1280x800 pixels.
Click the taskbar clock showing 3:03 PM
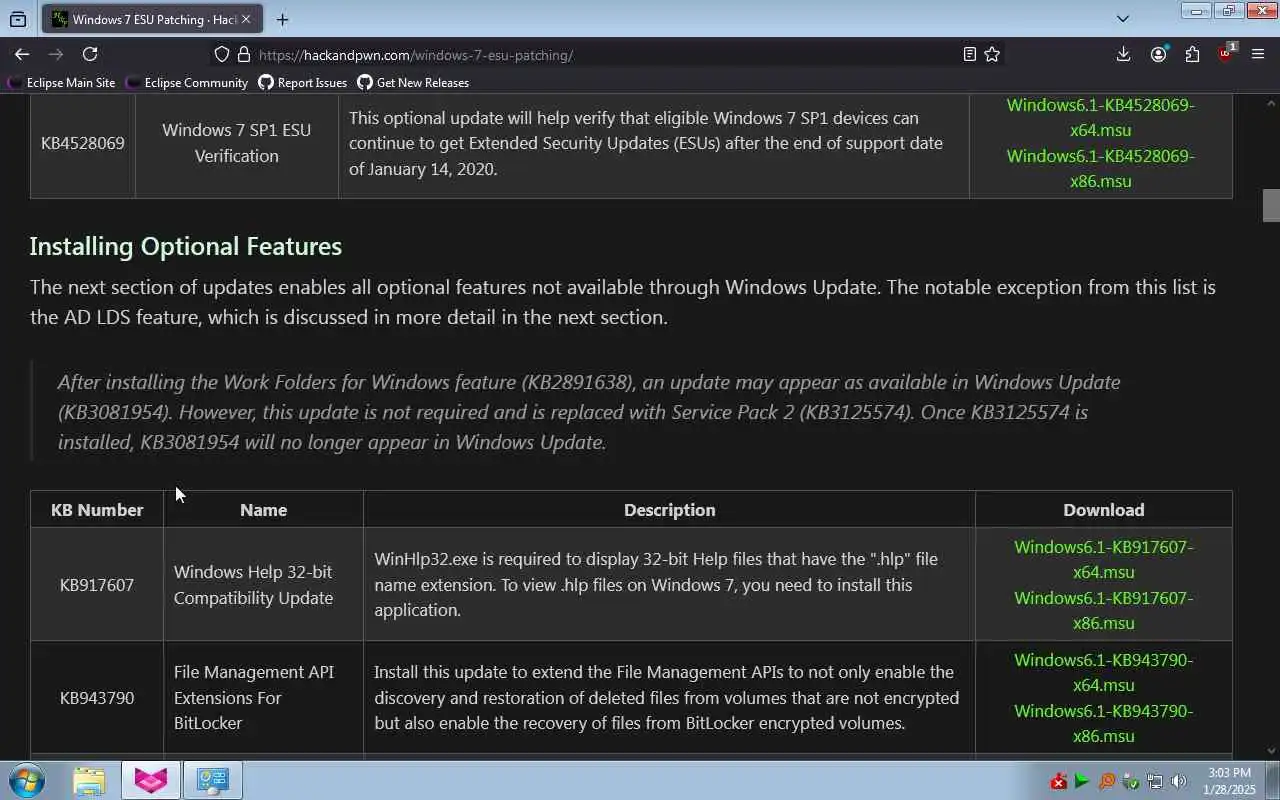pos(1229,781)
